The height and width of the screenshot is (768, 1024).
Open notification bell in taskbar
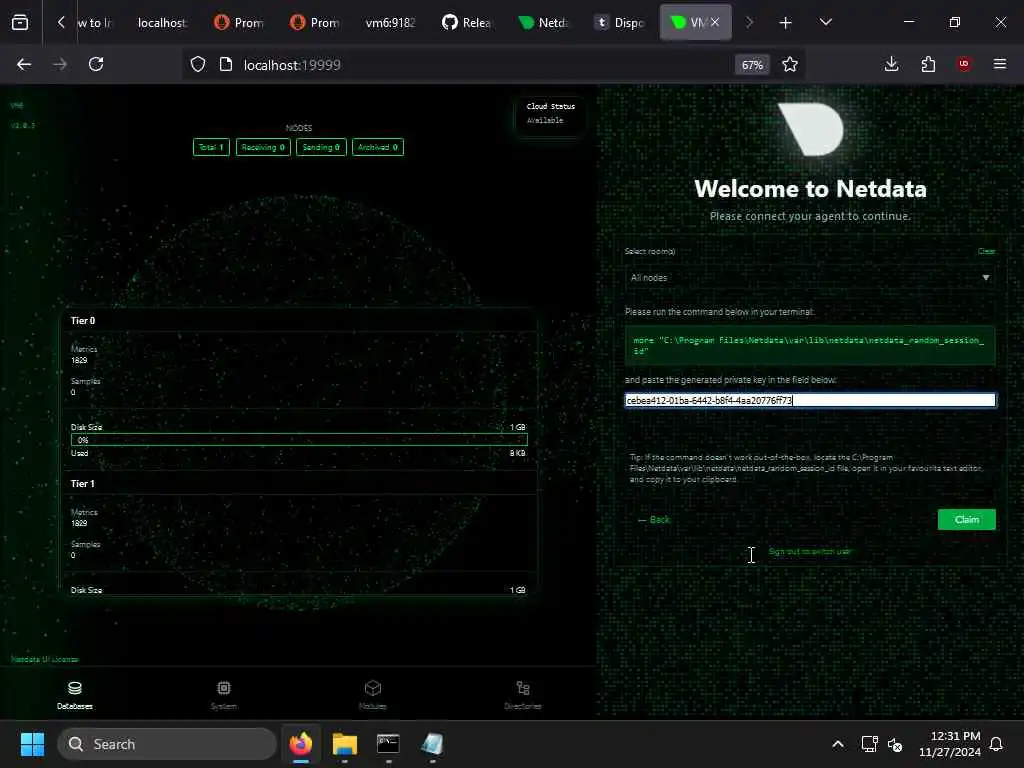tap(997, 744)
